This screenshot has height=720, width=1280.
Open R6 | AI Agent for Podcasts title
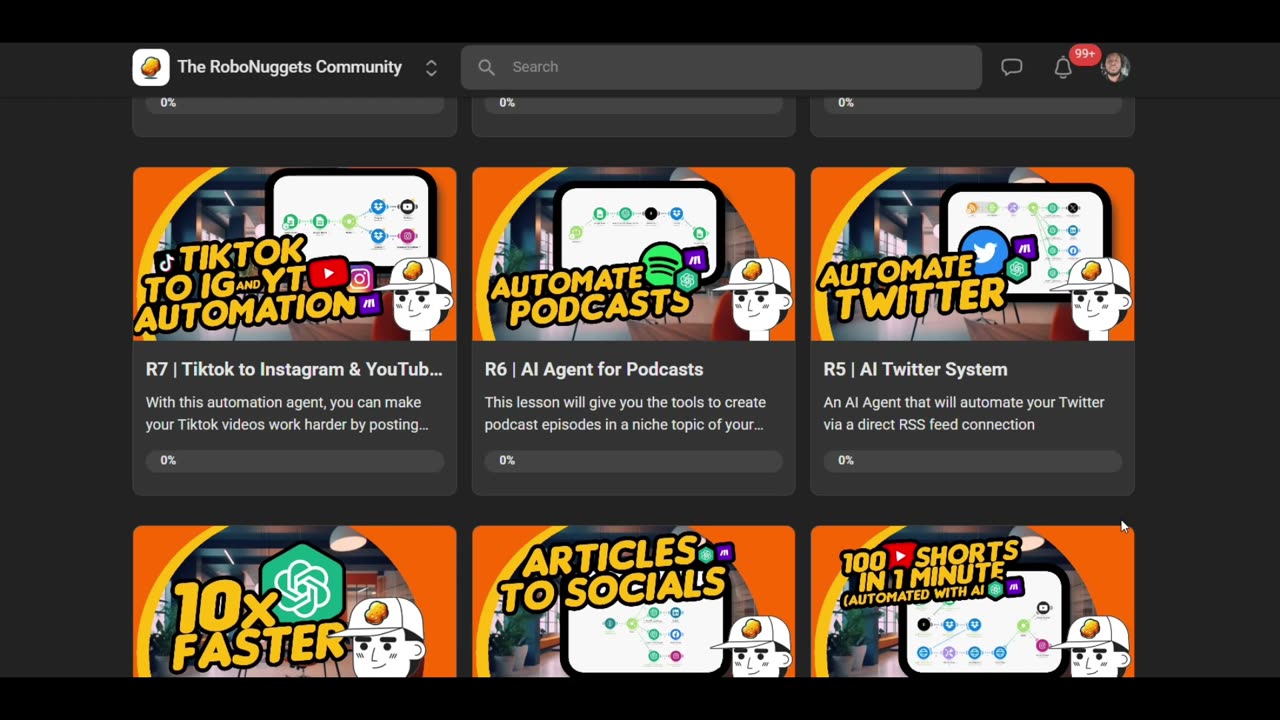coord(594,369)
